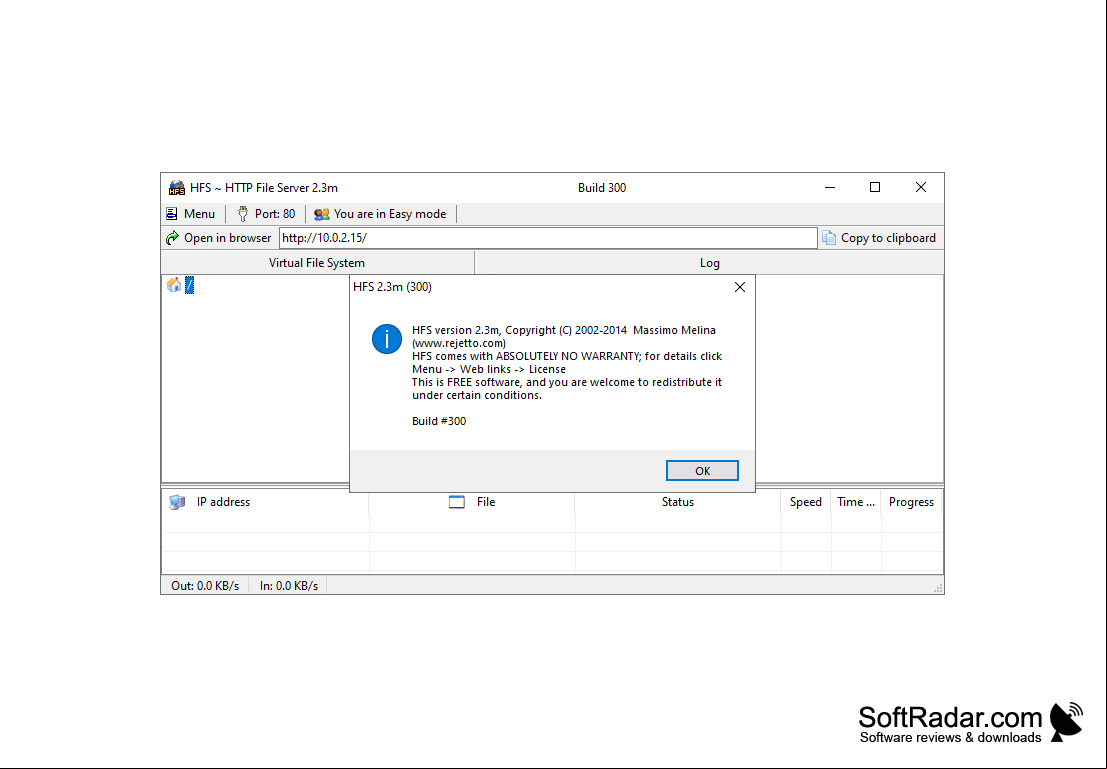1107x769 pixels.
Task: Close the HFS 2.3m (300) dialog
Action: coord(740,287)
